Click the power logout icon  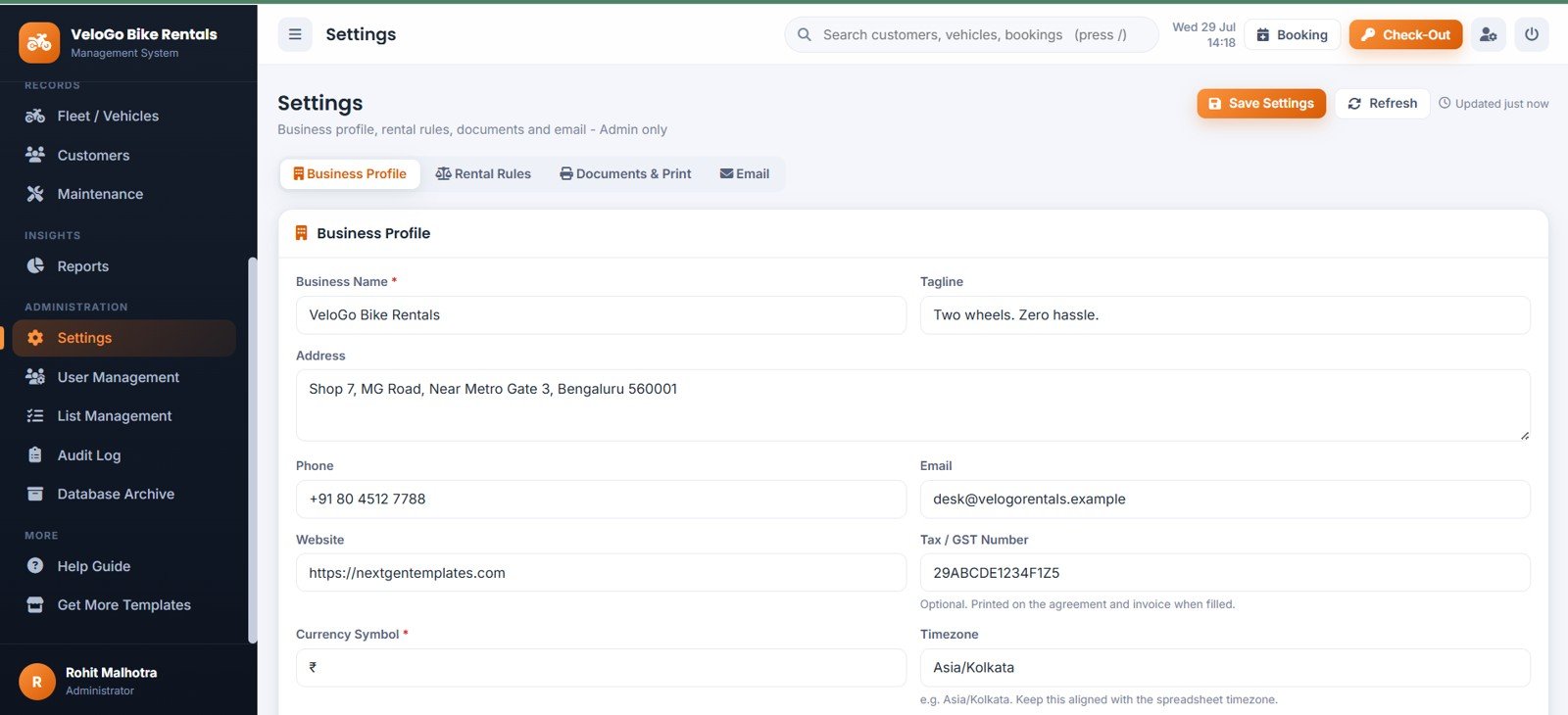(x=1532, y=34)
